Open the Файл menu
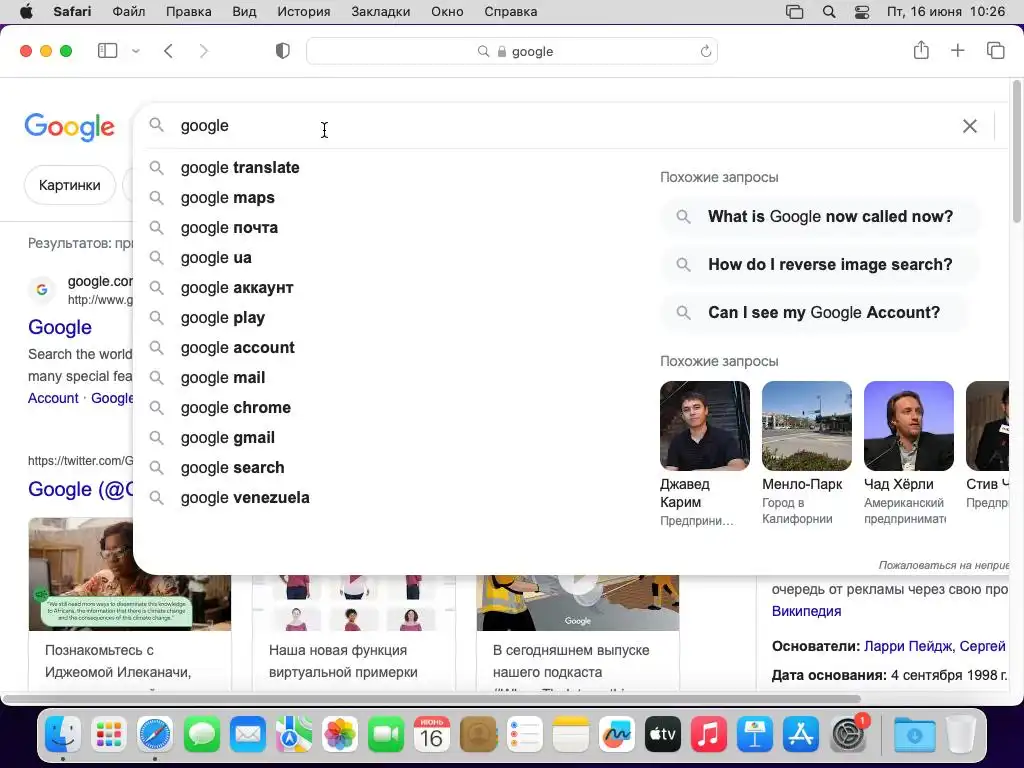The image size is (1024, 768). [129, 12]
